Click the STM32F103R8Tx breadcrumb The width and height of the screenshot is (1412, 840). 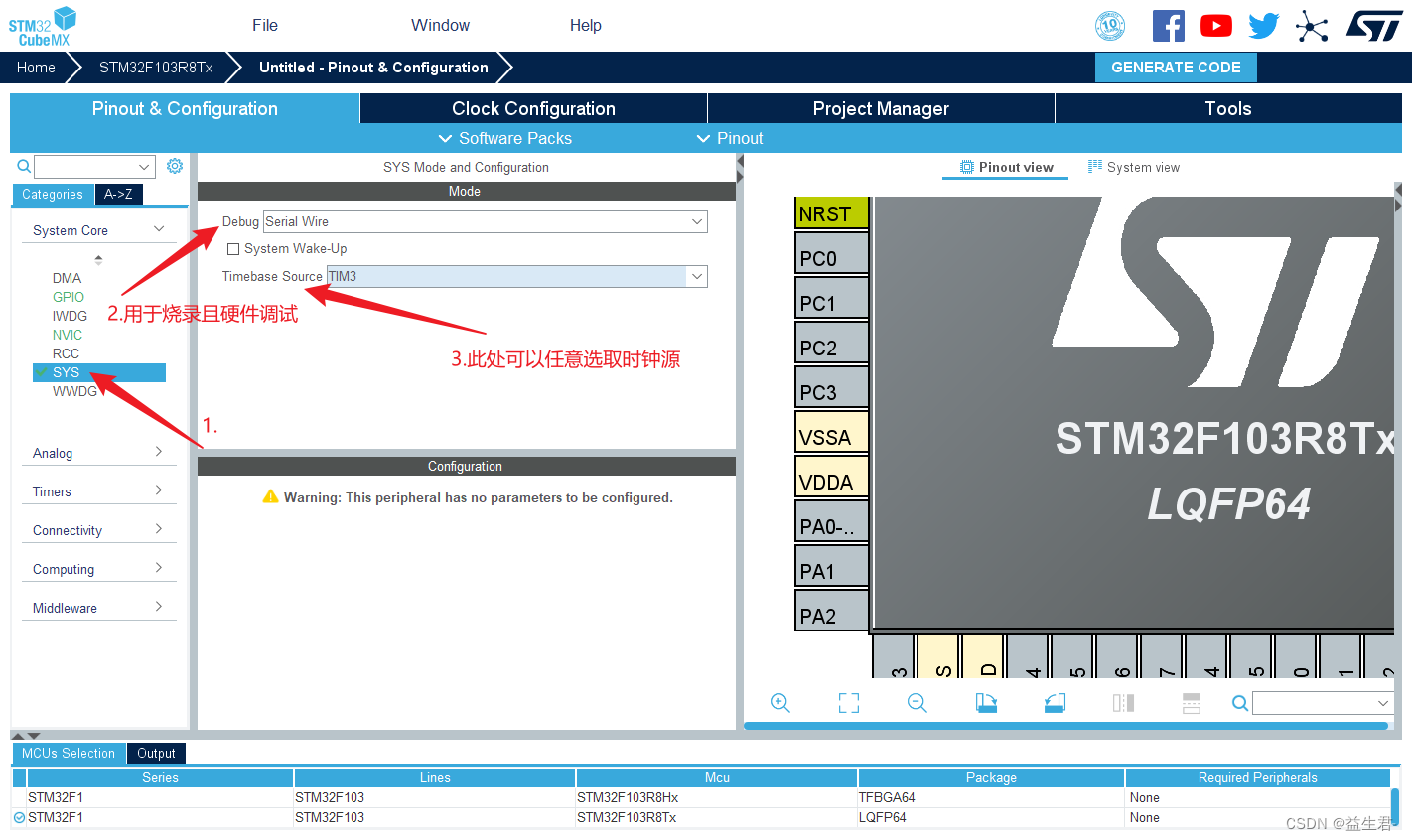[x=156, y=68]
